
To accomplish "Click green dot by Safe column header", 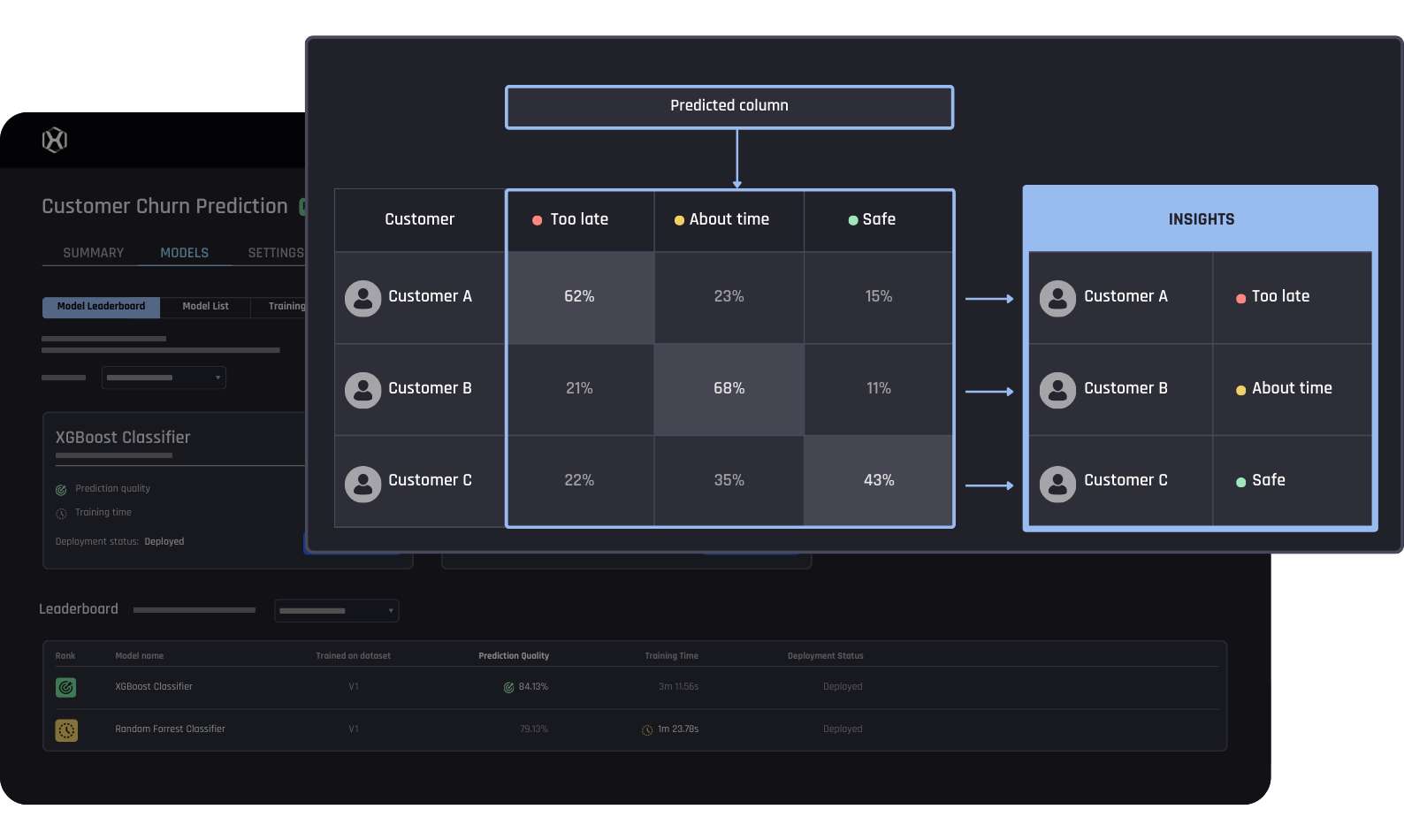I will [x=853, y=220].
